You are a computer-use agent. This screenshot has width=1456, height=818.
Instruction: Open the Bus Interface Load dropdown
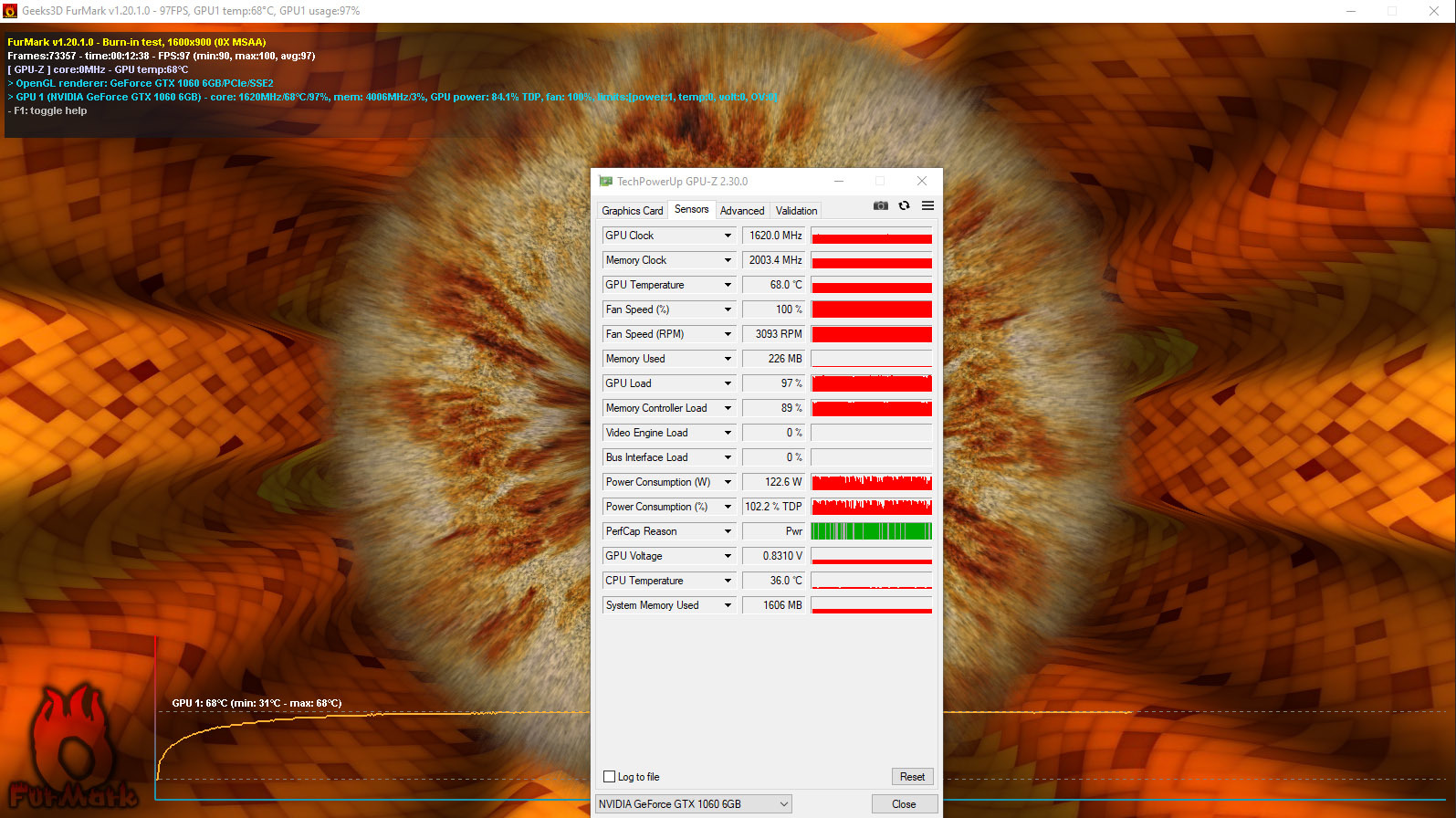tap(728, 457)
